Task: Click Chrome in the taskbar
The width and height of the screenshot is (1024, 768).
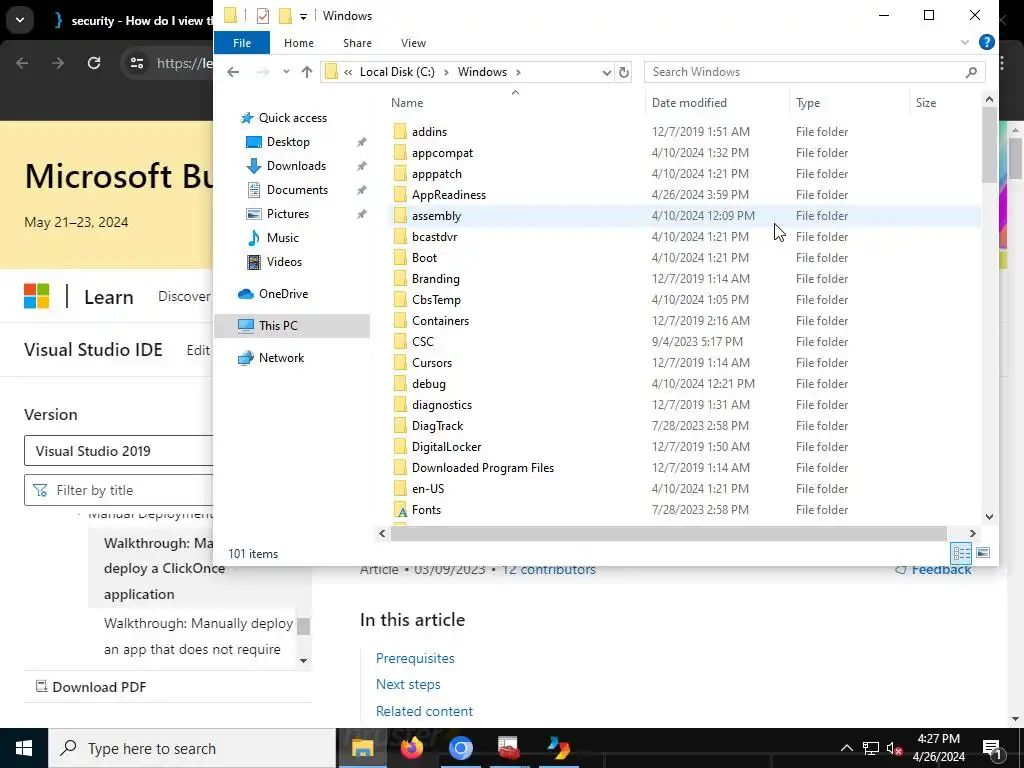Action: click(460, 748)
